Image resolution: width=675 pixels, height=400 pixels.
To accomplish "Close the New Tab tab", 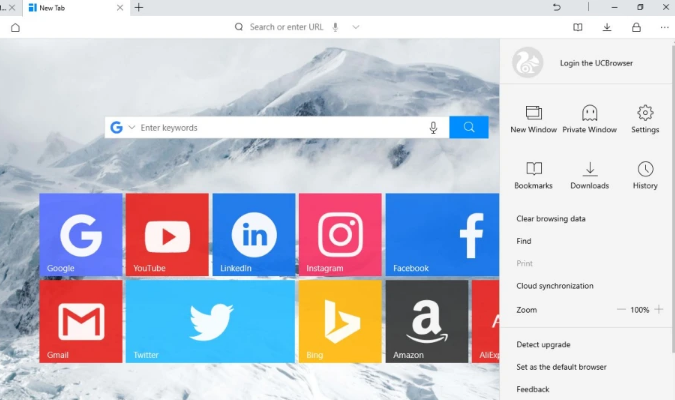I will [120, 8].
